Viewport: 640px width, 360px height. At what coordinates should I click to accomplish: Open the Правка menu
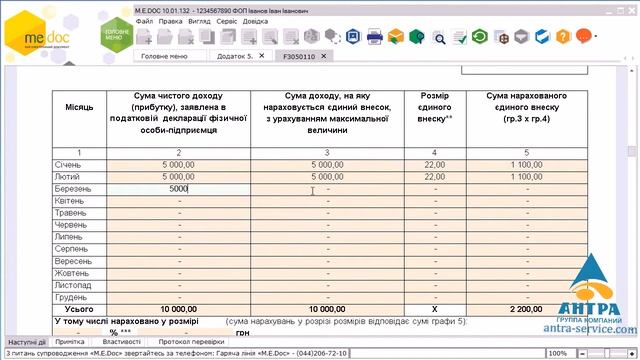tap(170, 21)
